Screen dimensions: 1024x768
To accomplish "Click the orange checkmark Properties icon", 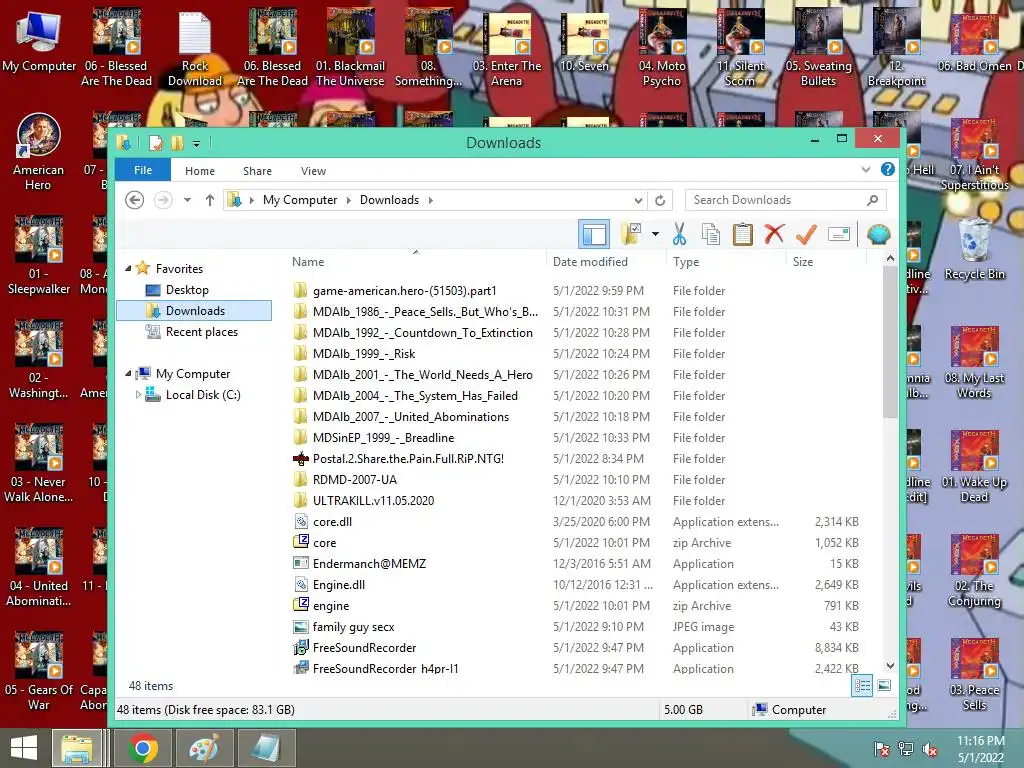I will 807,234.
